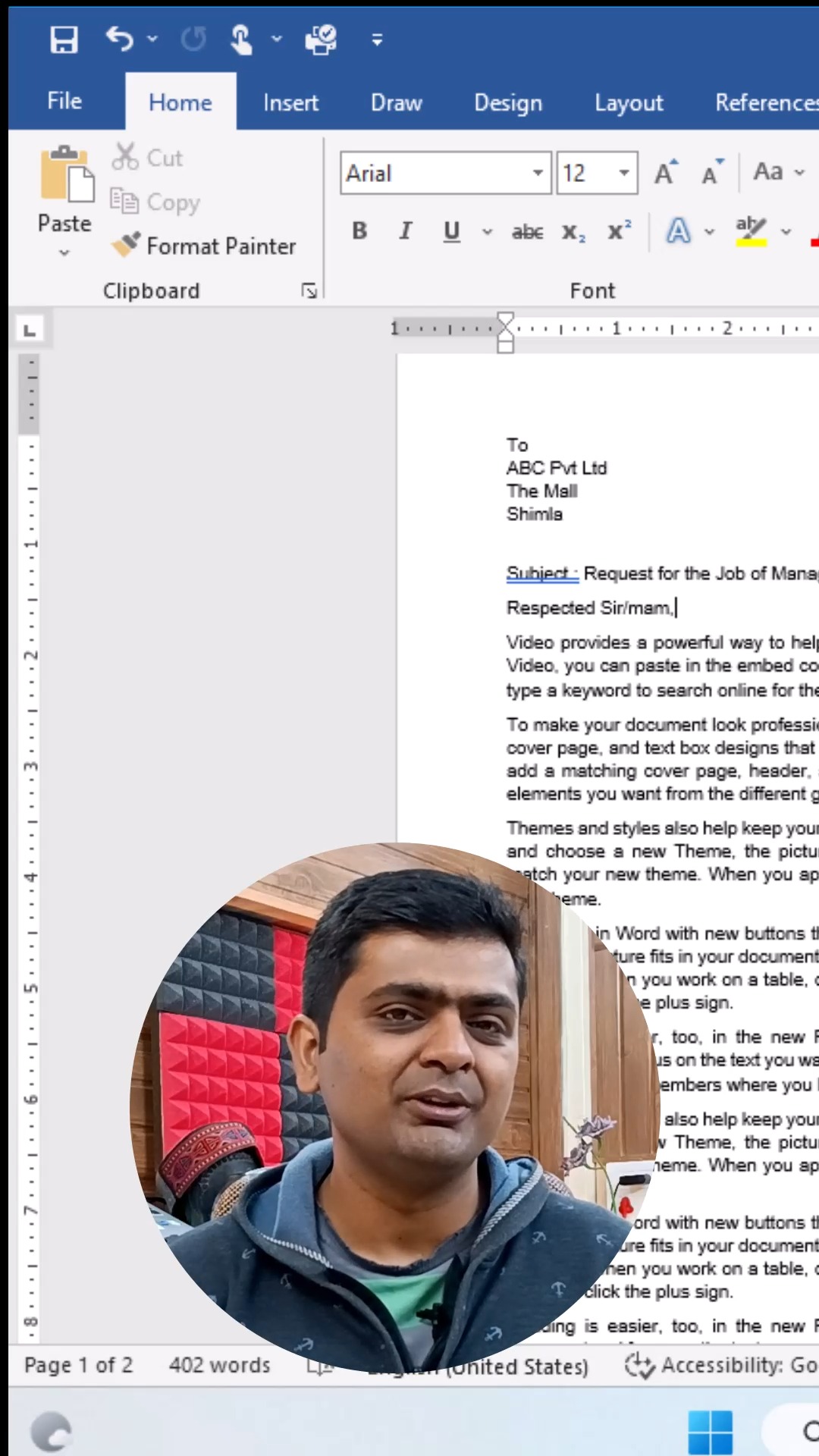The height and width of the screenshot is (1456, 819).
Task: Click the left indent marker on ruler
Action: (506, 346)
